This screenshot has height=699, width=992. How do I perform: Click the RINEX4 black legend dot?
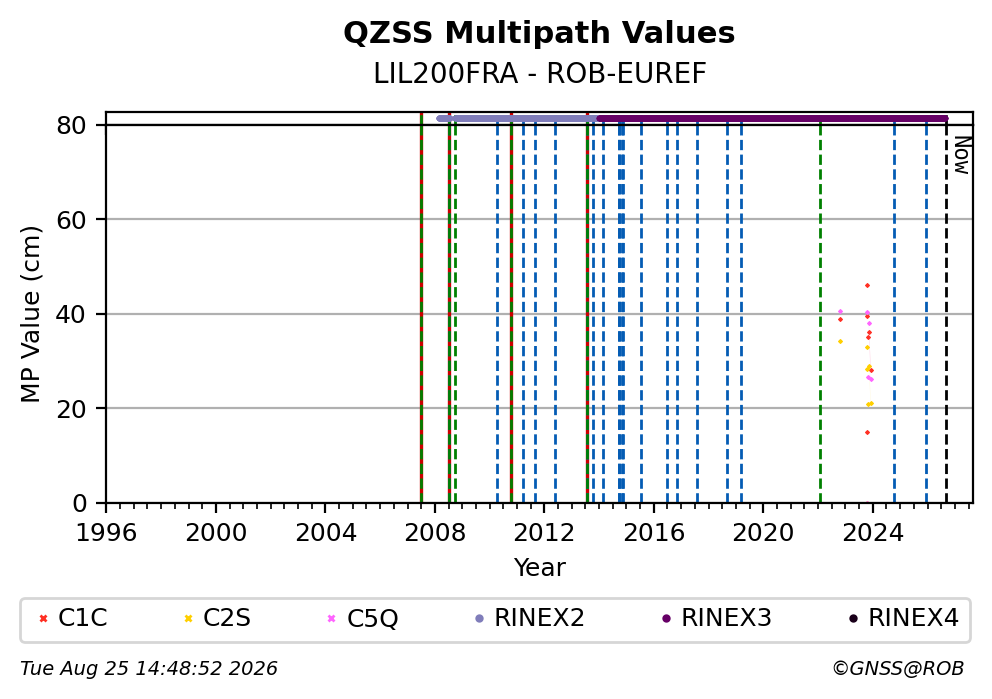pyautogui.click(x=853, y=619)
